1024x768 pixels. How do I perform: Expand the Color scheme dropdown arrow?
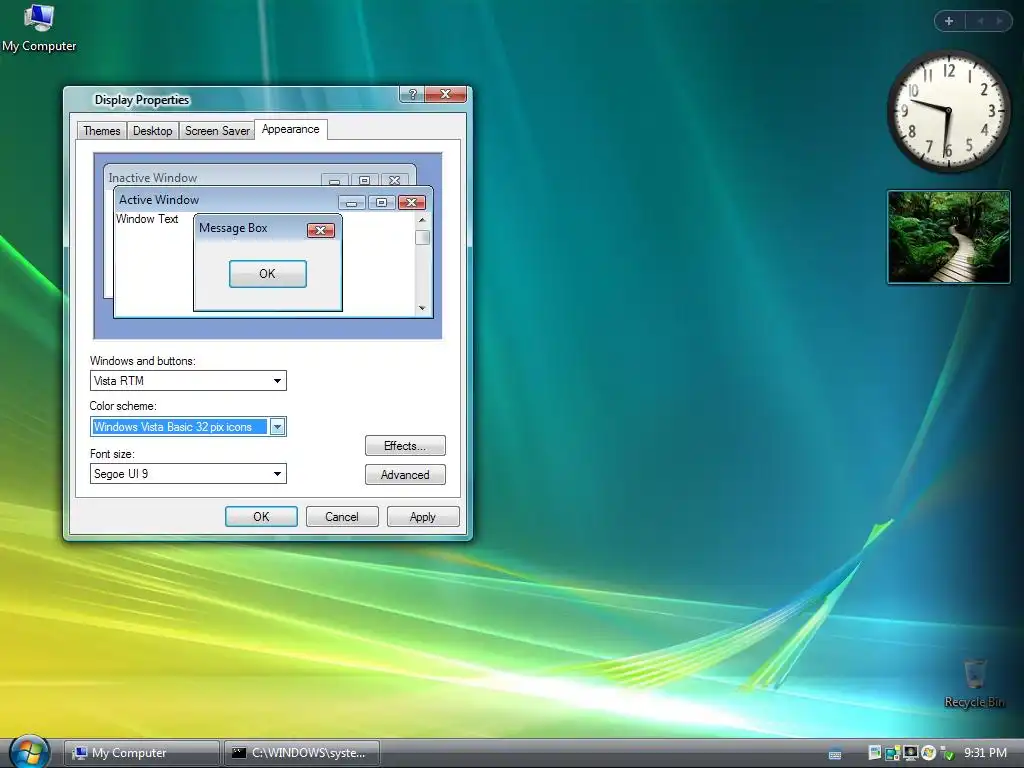(277, 427)
